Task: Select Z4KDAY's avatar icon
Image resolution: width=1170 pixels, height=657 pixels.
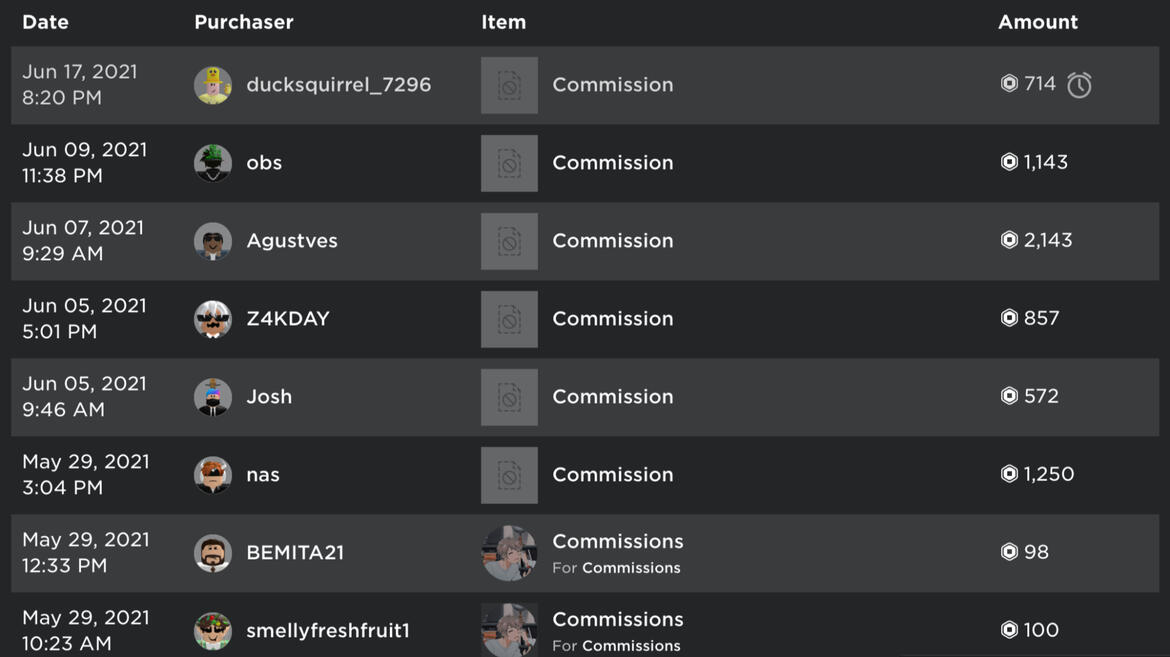Action: tap(213, 319)
